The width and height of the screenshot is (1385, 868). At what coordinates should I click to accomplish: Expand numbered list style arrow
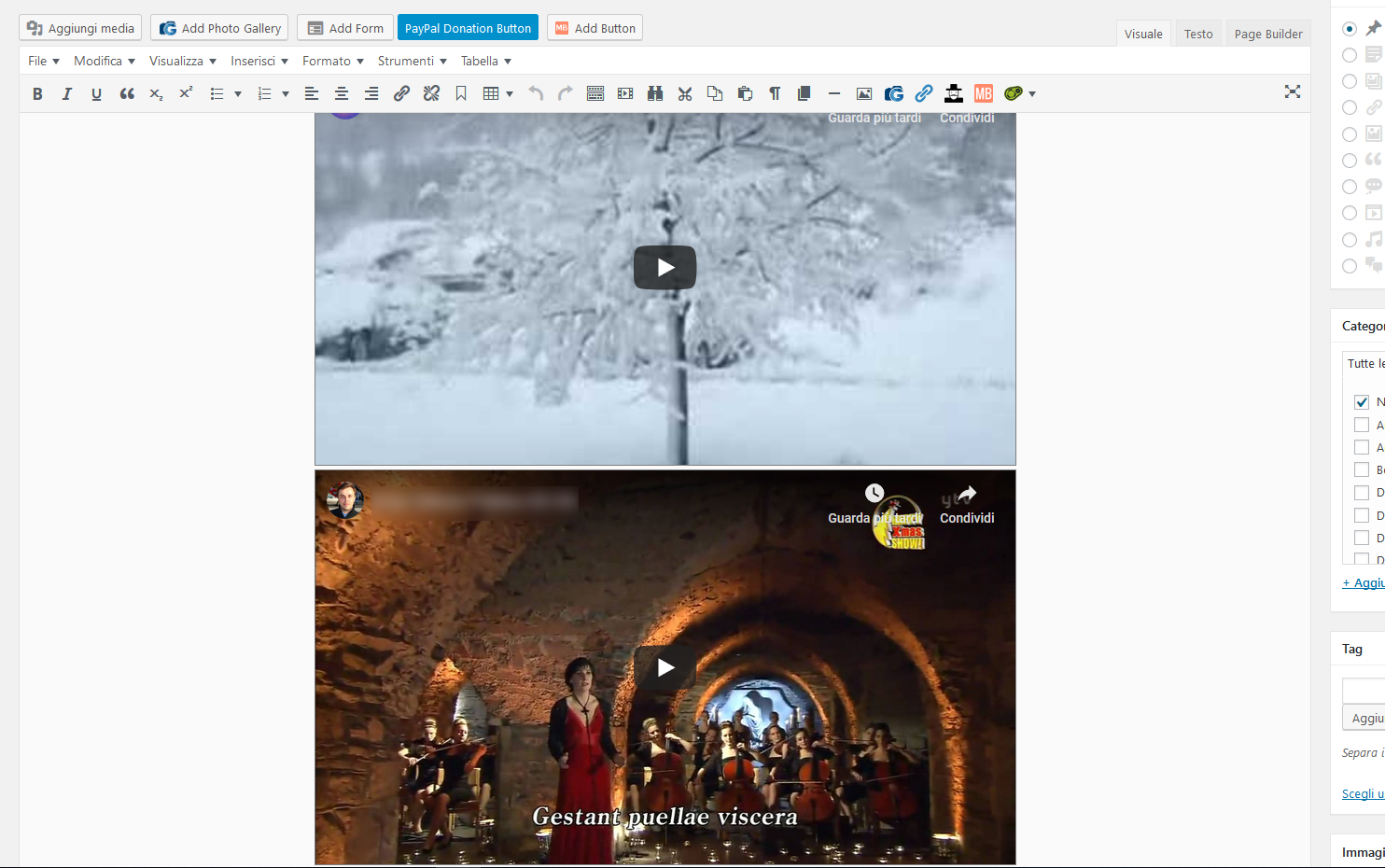[286, 93]
